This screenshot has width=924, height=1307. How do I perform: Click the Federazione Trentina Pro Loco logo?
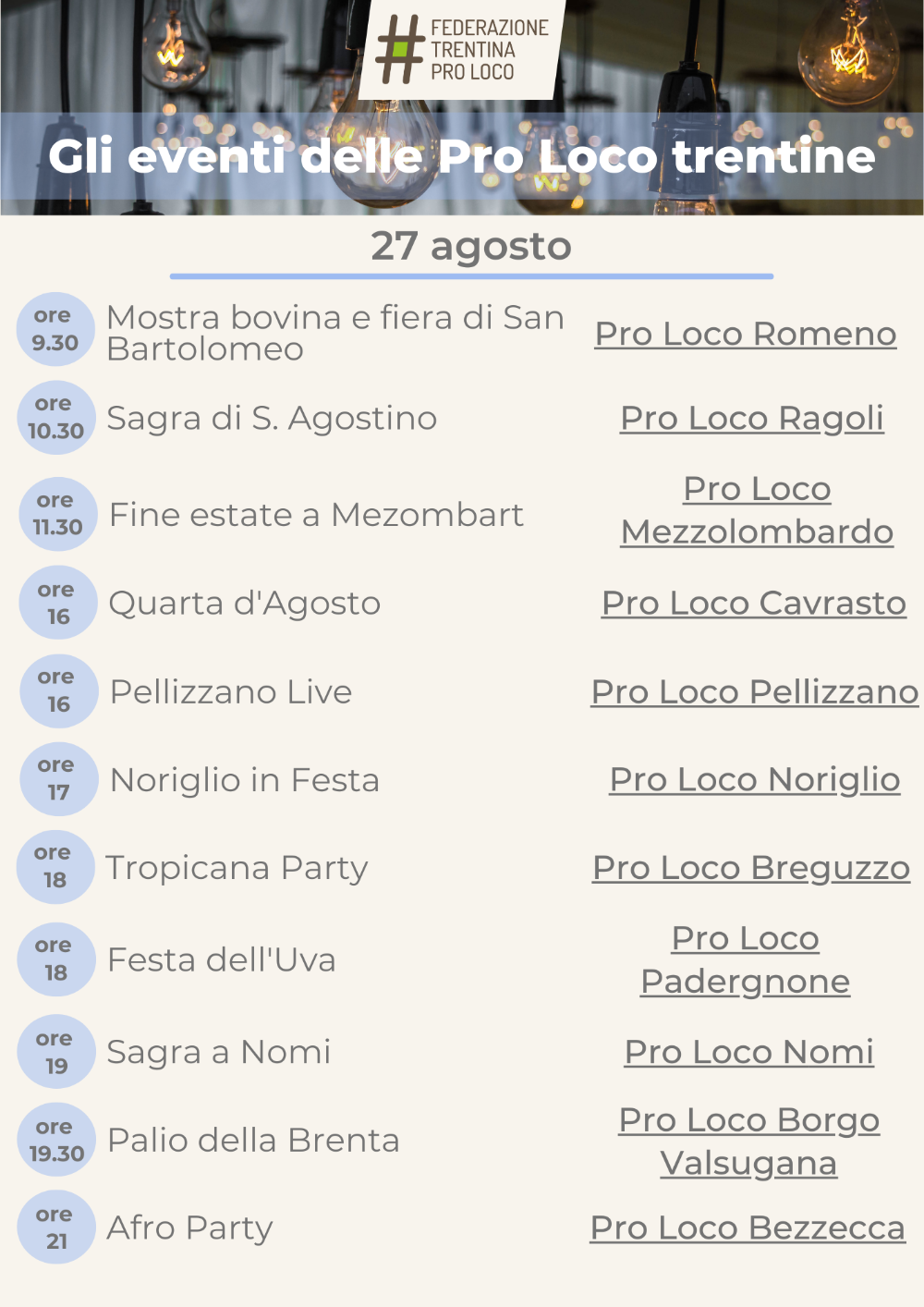click(x=461, y=49)
